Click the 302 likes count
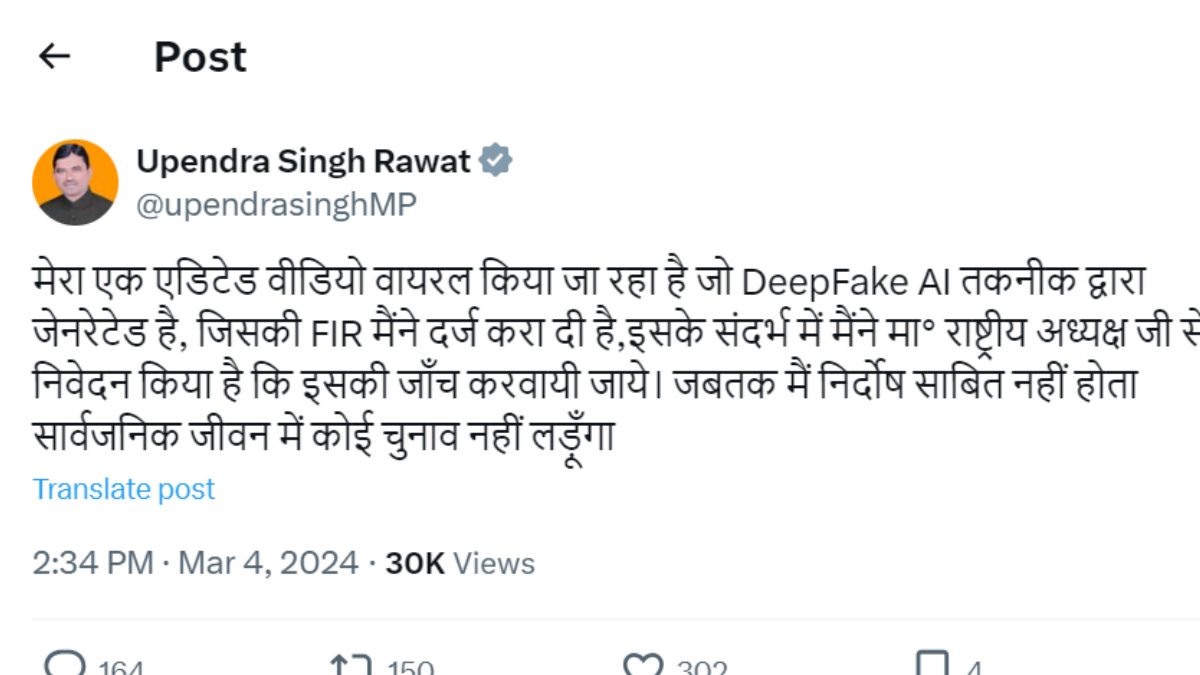 702,668
